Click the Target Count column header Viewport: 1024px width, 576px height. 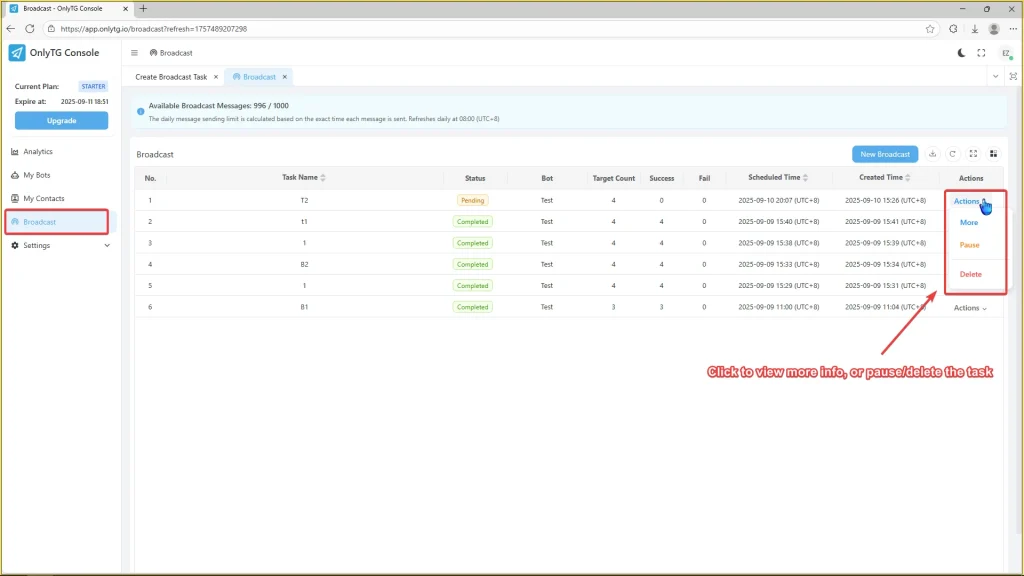(x=613, y=178)
